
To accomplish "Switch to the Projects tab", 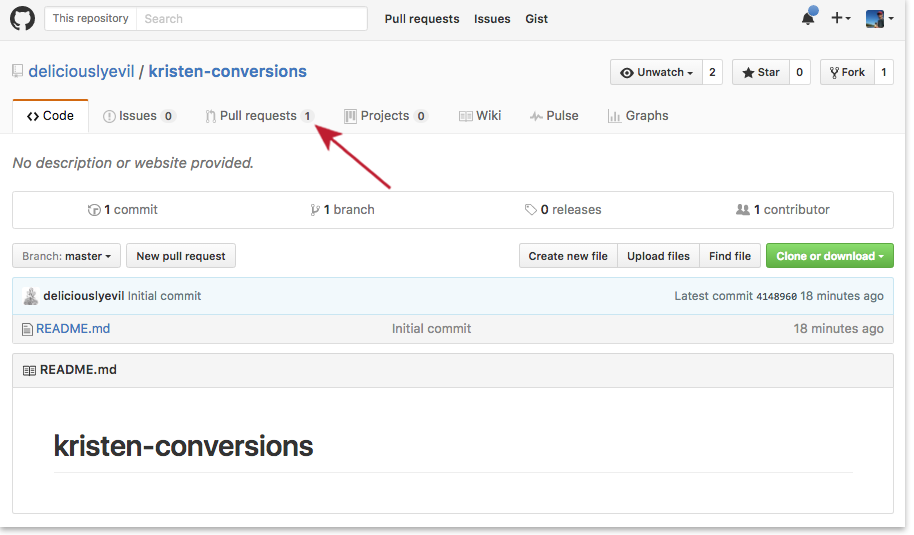I will tap(386, 116).
